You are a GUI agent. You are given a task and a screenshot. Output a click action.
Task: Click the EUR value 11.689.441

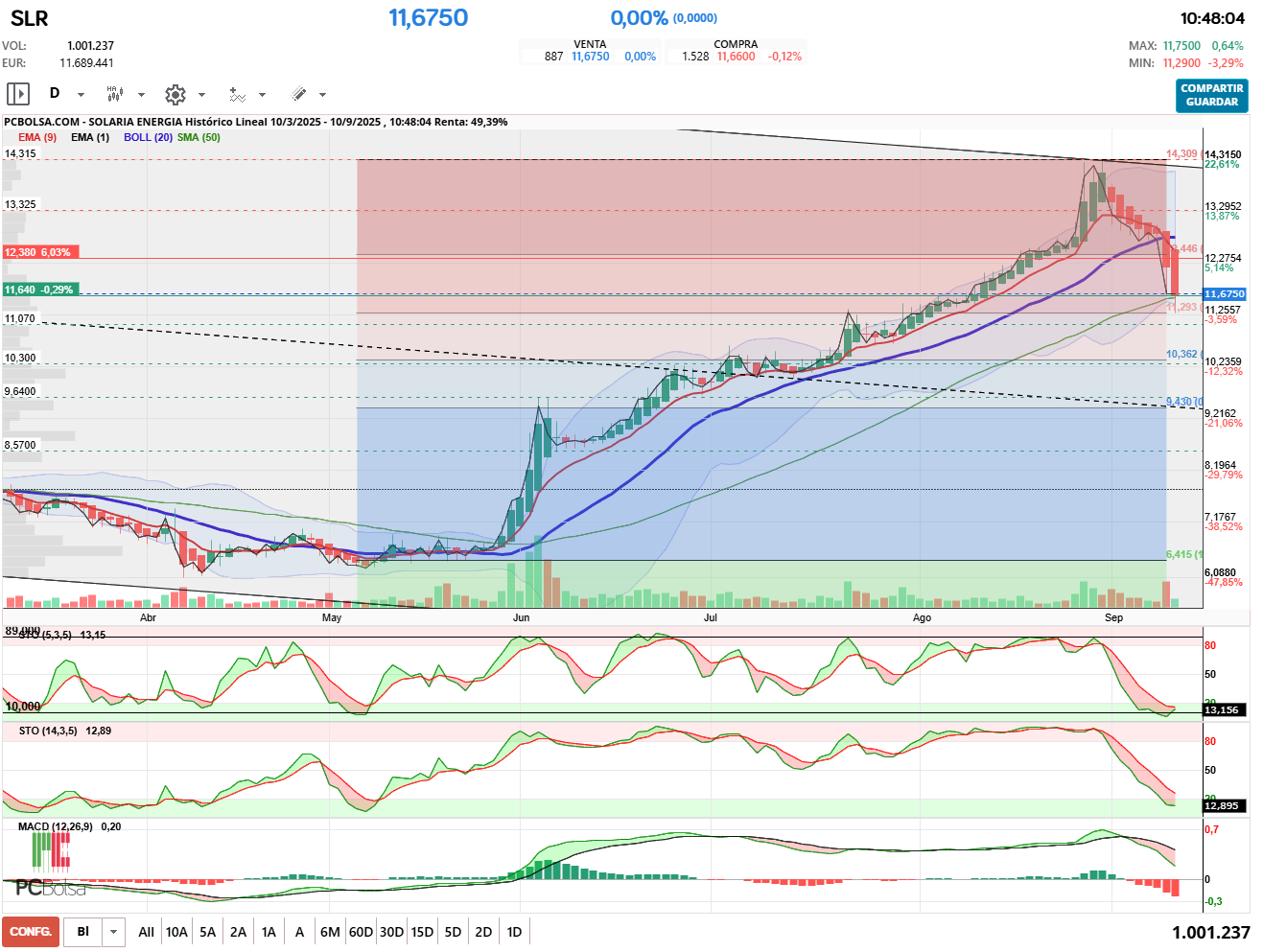click(x=86, y=62)
